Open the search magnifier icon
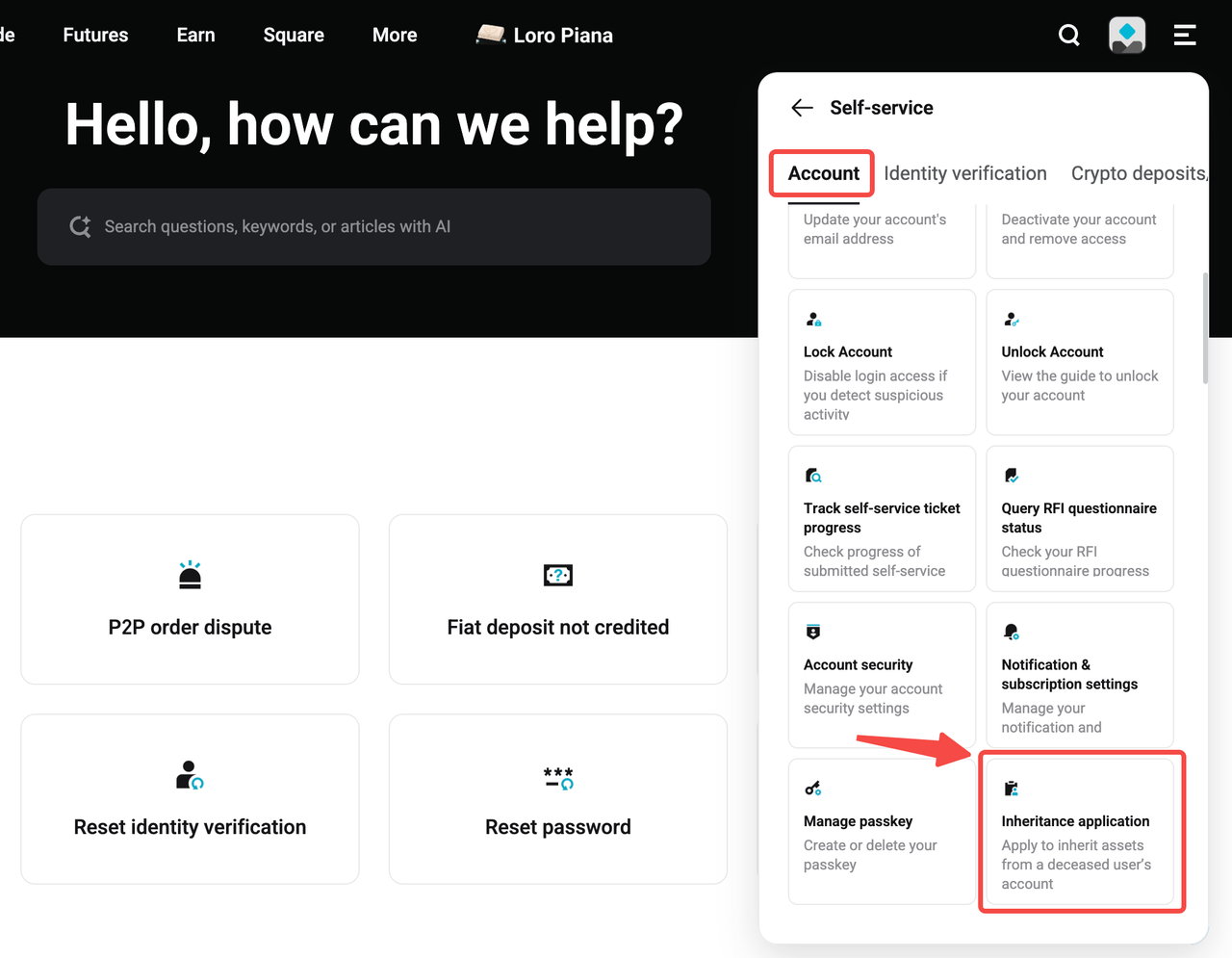The width and height of the screenshot is (1232, 958). tap(1068, 35)
